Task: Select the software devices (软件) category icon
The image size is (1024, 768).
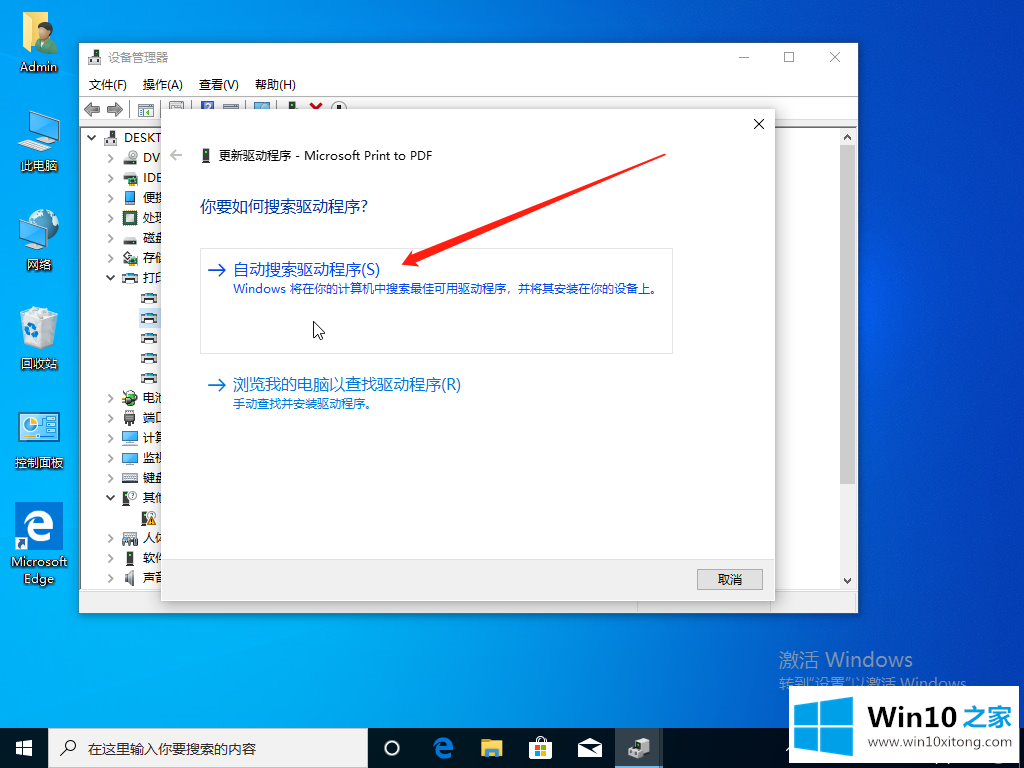Action: tap(131, 558)
